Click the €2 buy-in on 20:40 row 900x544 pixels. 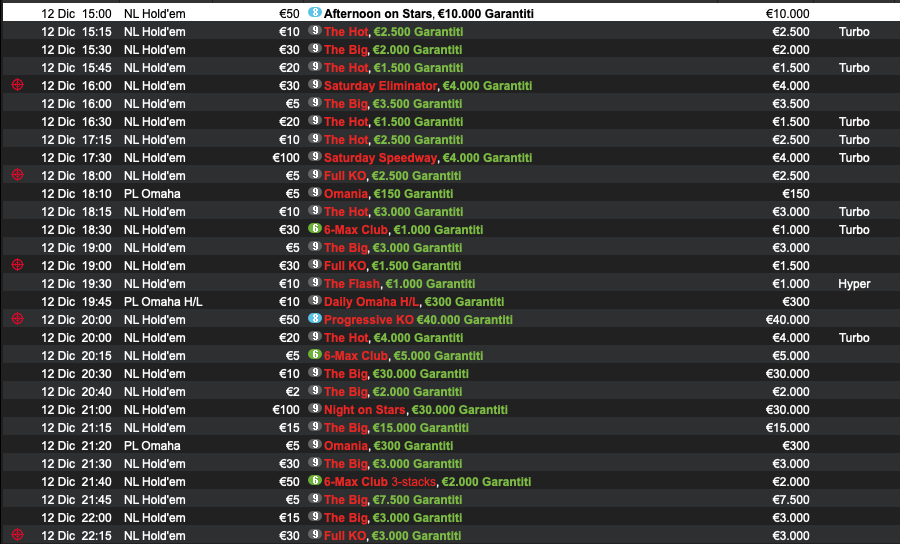pyautogui.click(x=293, y=391)
